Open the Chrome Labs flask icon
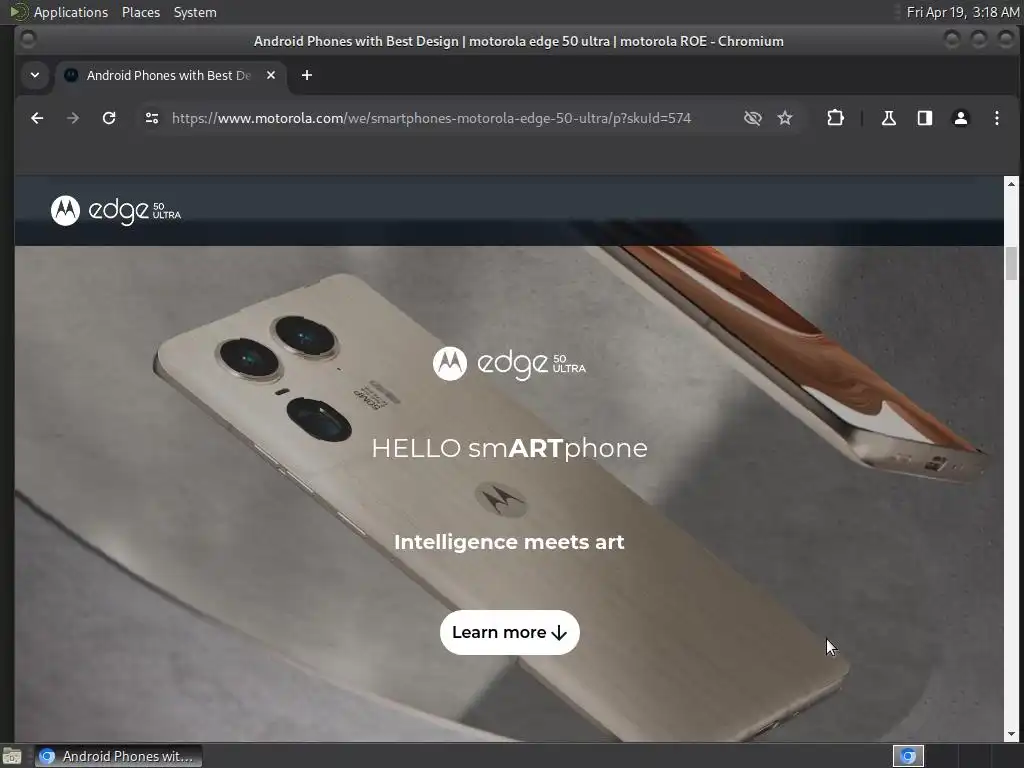This screenshot has height=768, width=1024. 889,118
